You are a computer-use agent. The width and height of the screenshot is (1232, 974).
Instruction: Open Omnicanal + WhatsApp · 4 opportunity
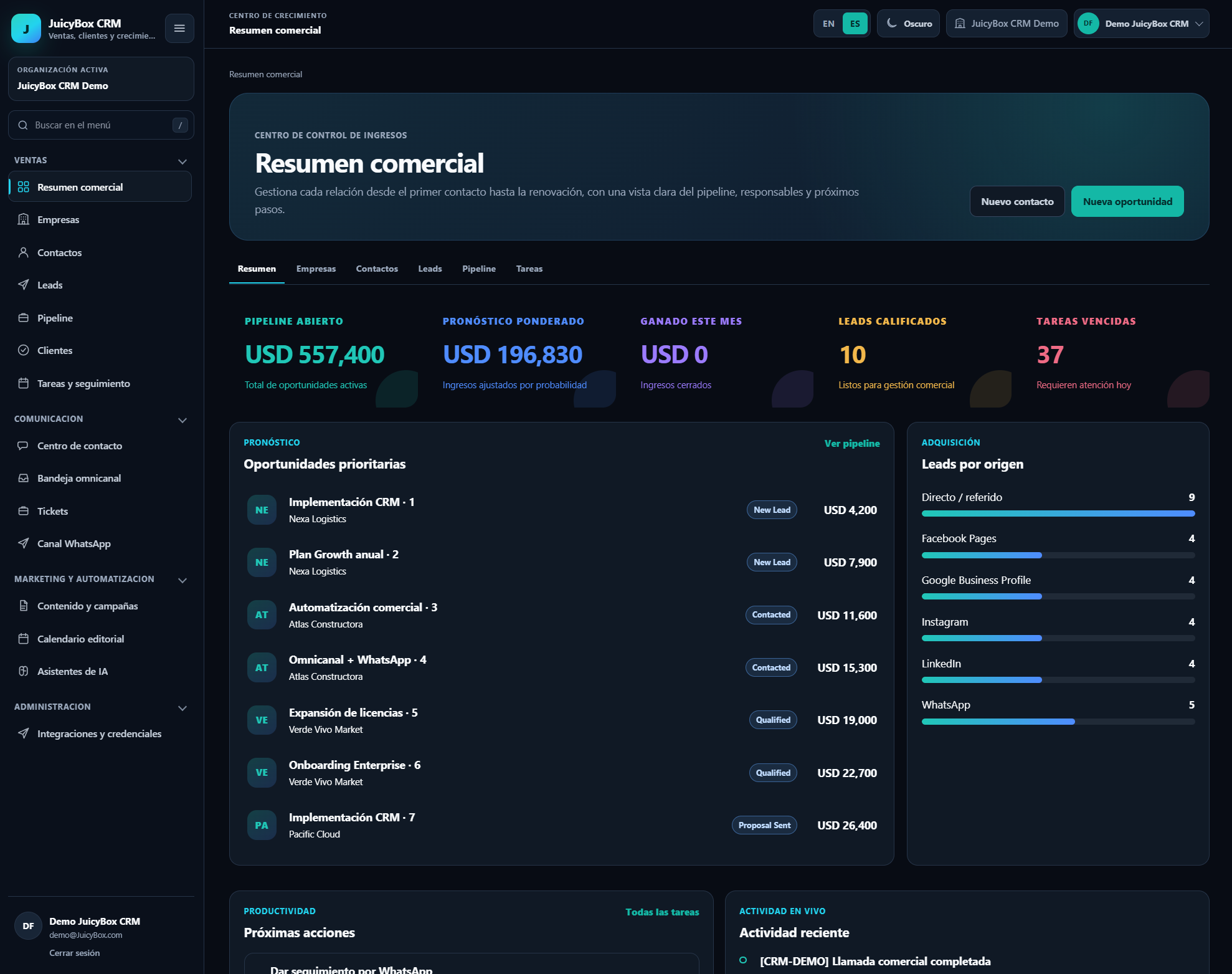click(562, 667)
